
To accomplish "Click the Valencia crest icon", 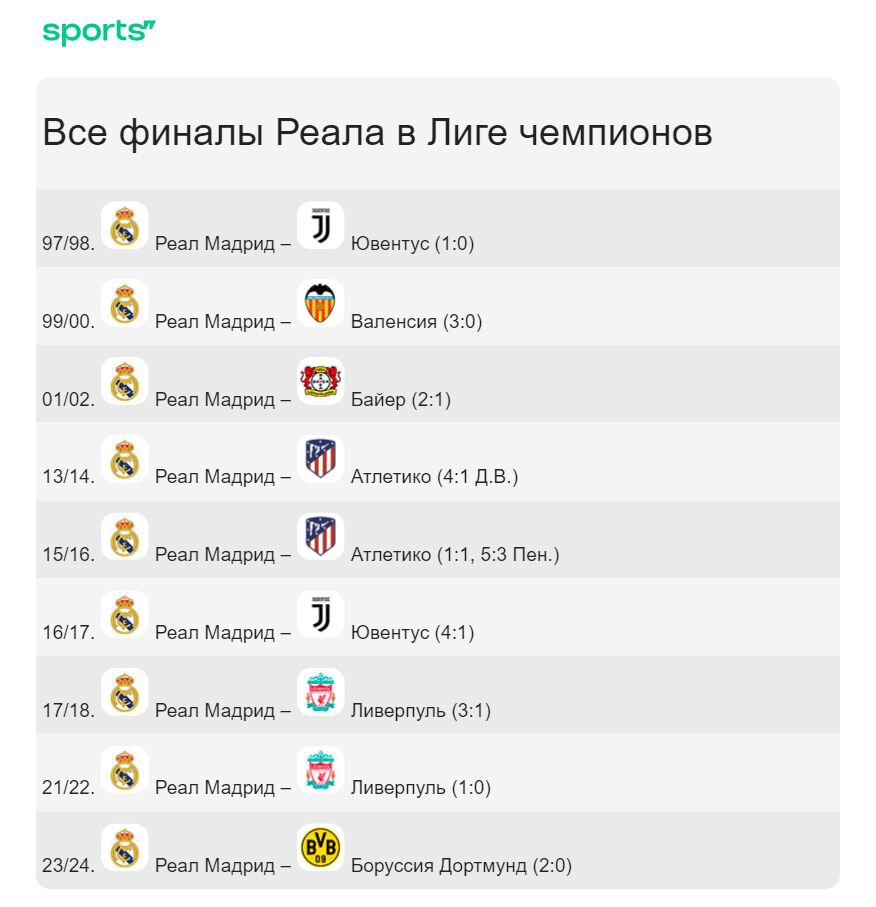I will click(320, 303).
